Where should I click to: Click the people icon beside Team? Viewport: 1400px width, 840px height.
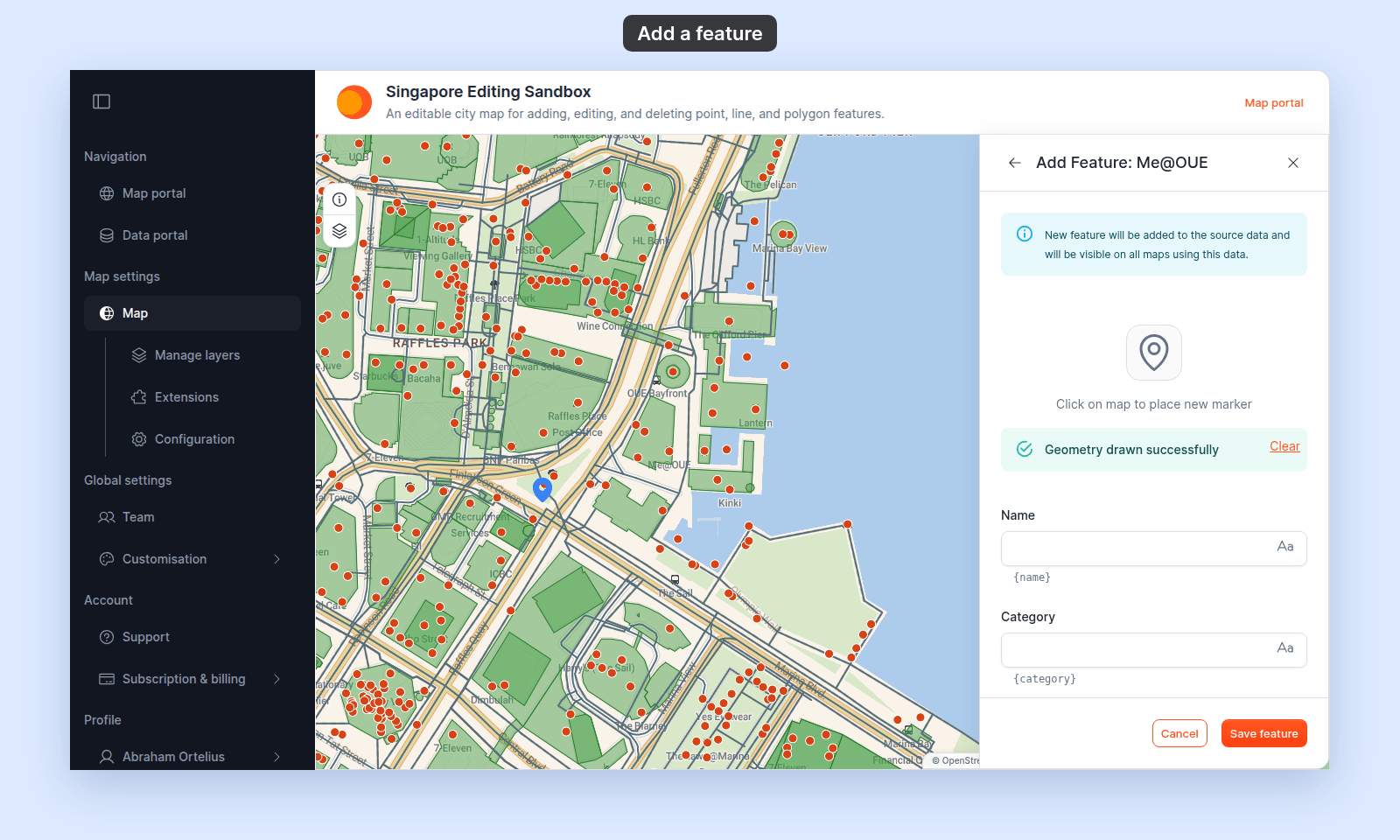[107, 517]
